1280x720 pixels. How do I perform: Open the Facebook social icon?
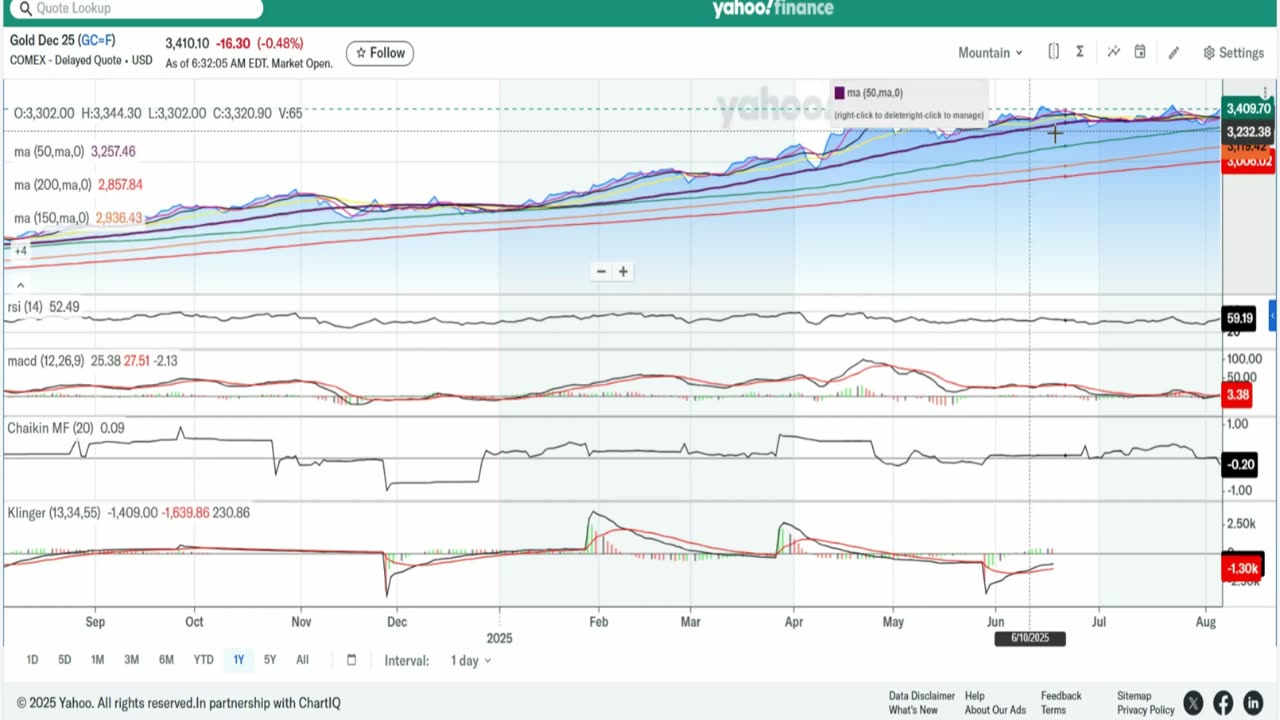click(1223, 703)
